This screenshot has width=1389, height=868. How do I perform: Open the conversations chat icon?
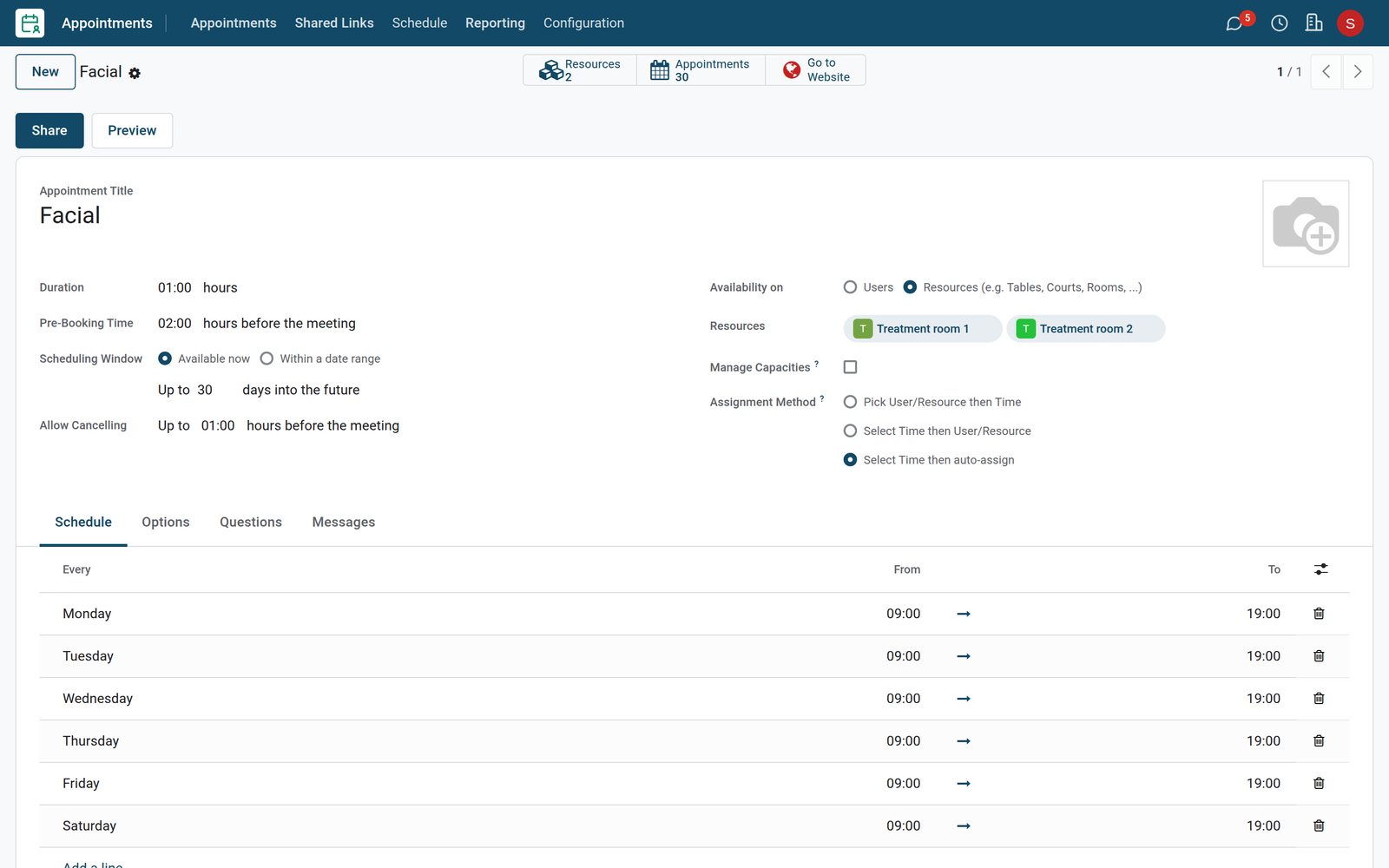pyautogui.click(x=1234, y=23)
